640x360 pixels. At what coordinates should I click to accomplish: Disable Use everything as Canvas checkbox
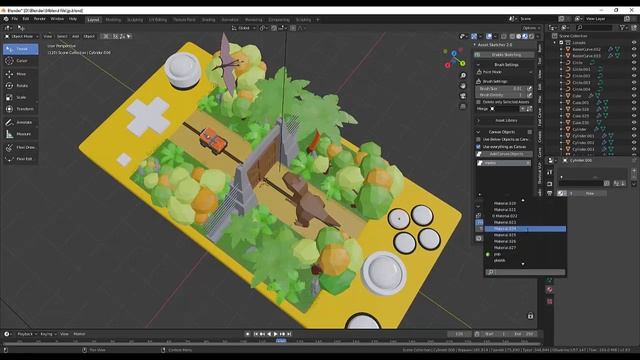[478, 147]
